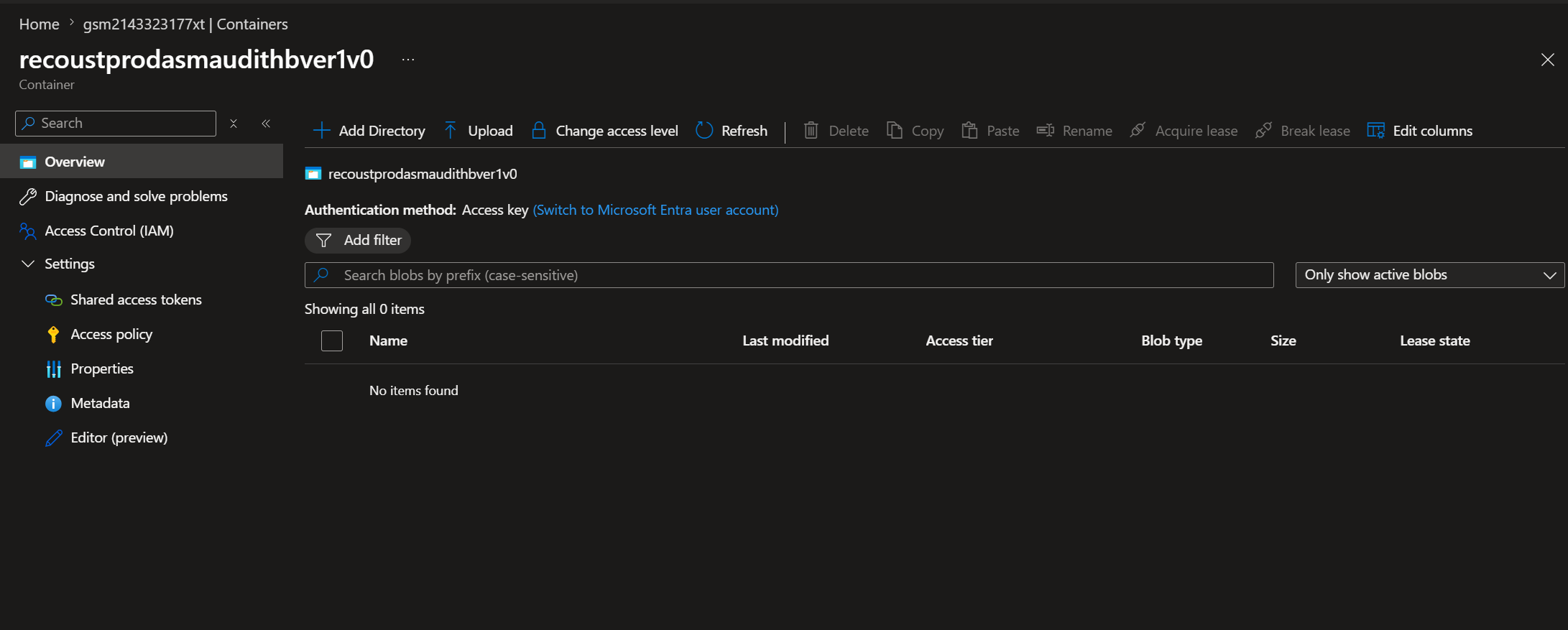This screenshot has width=1568, height=630.
Task: Clear the sidebar search with the X icon
Action: click(x=234, y=124)
